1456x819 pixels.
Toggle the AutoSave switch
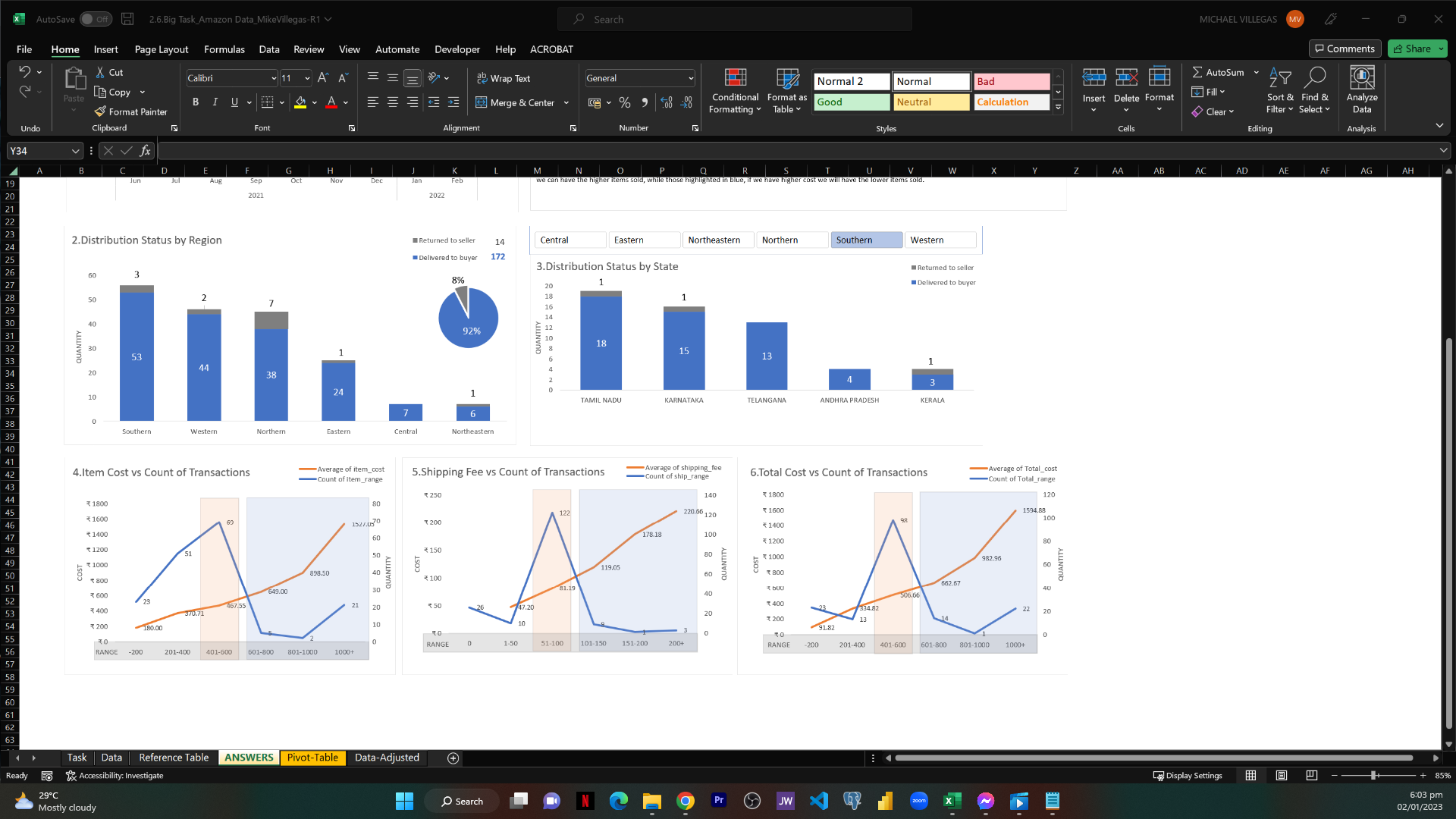pos(96,19)
